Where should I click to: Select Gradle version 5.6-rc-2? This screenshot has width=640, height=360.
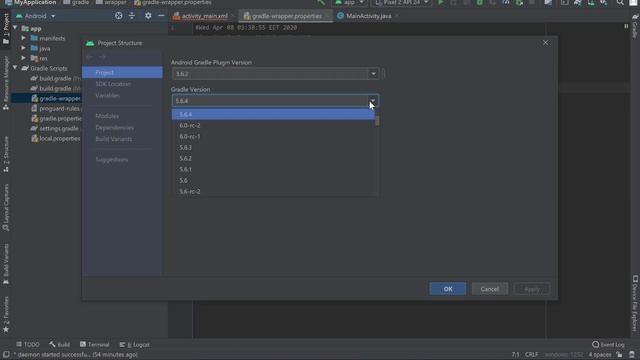(x=273, y=191)
